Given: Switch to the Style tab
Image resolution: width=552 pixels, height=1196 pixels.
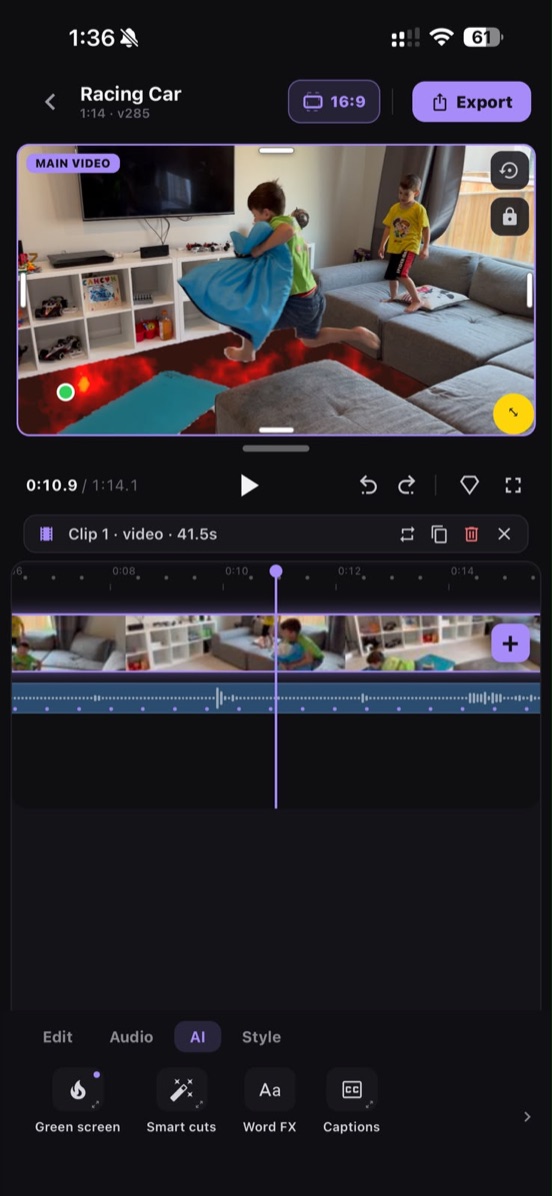Looking at the screenshot, I should click(x=262, y=1037).
